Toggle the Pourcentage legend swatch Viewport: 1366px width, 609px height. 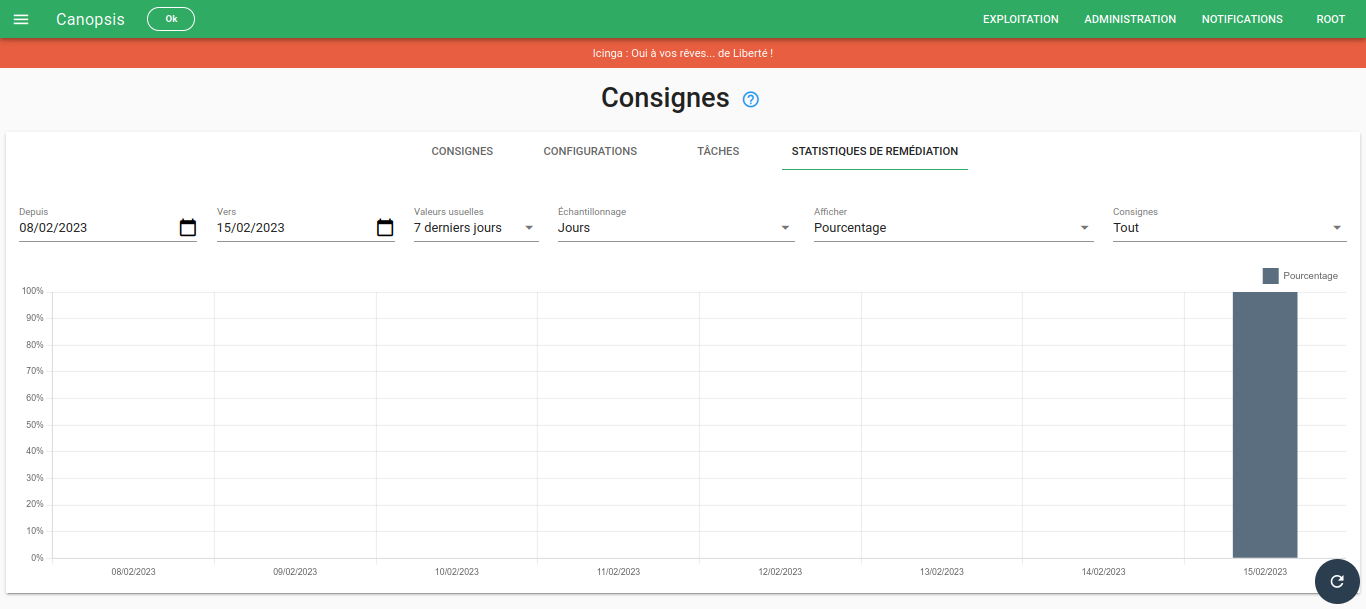[1270, 276]
